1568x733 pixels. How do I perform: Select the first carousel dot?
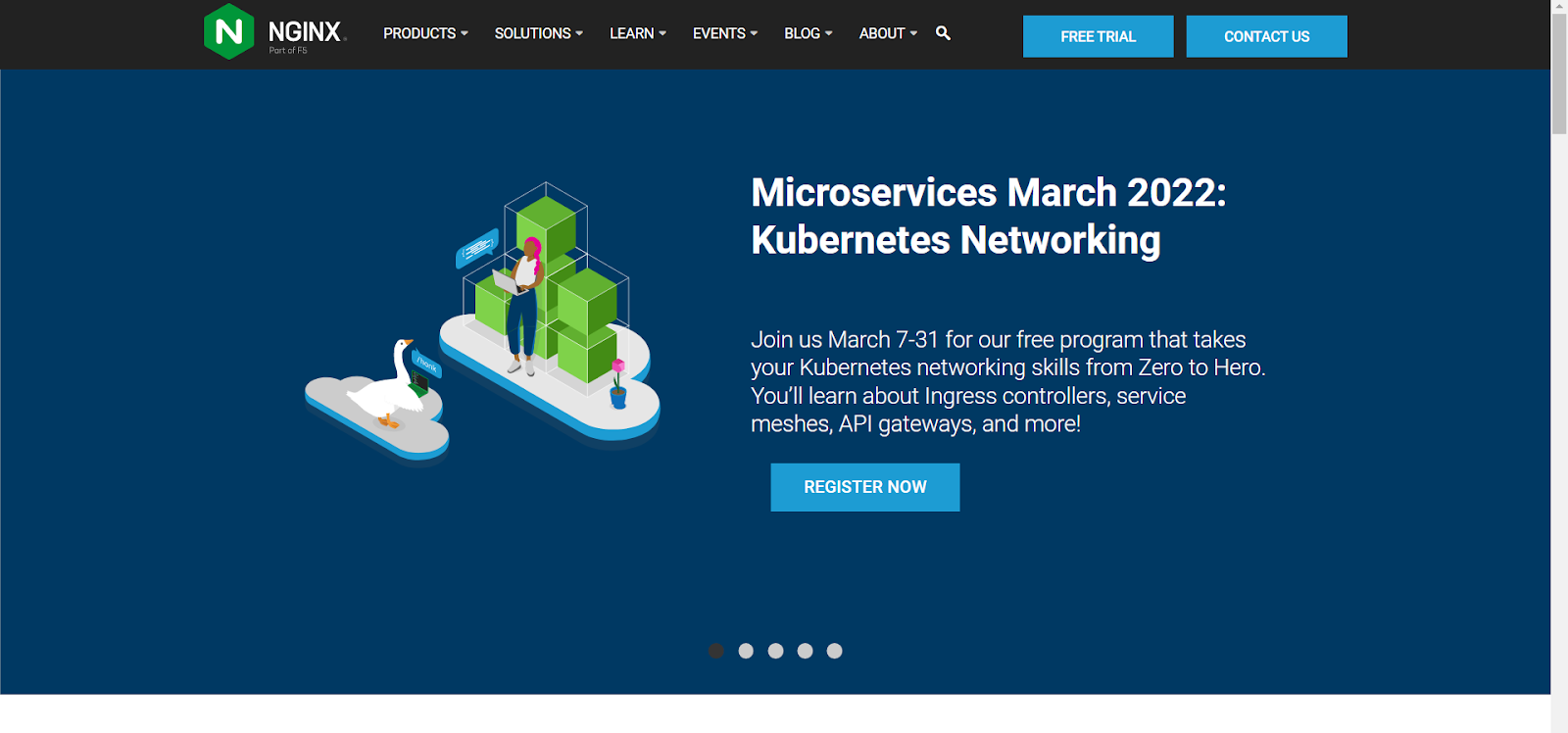(716, 651)
